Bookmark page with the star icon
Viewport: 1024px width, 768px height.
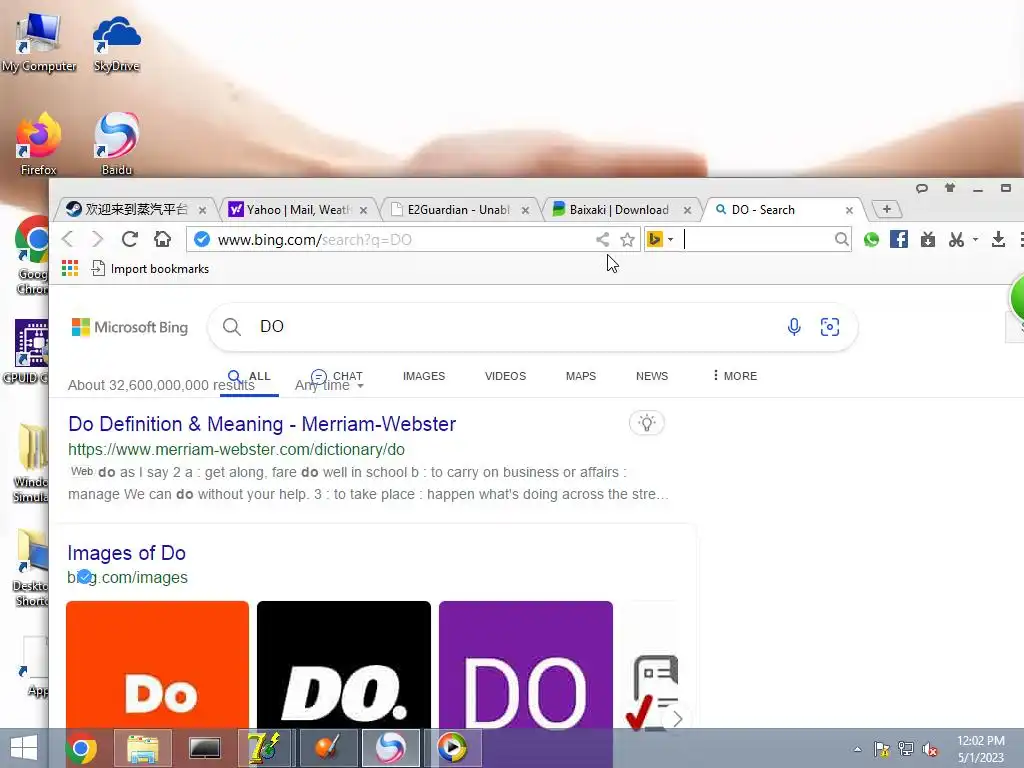pos(628,240)
